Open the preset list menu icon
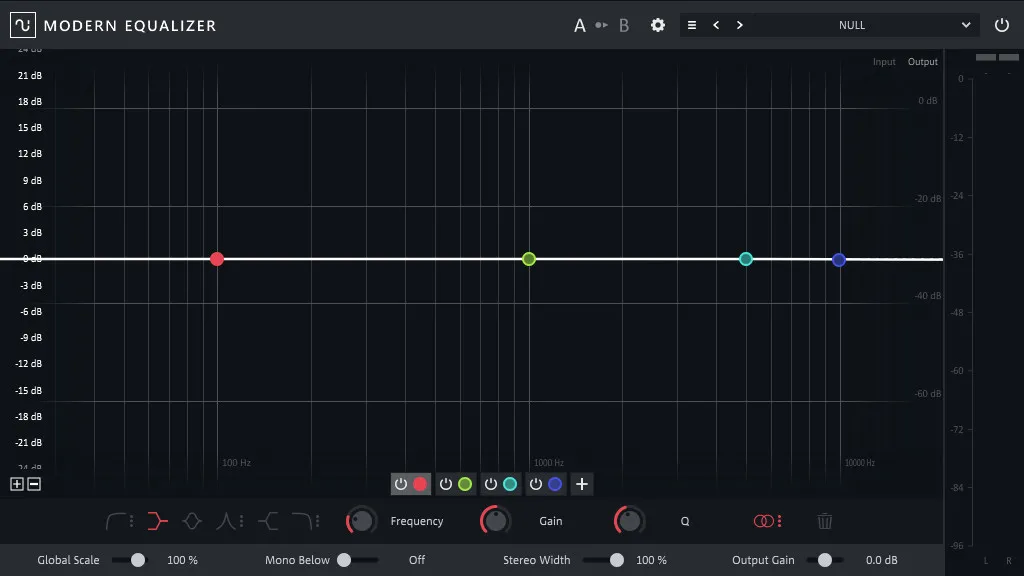The width and height of the screenshot is (1024, 576). coord(692,25)
